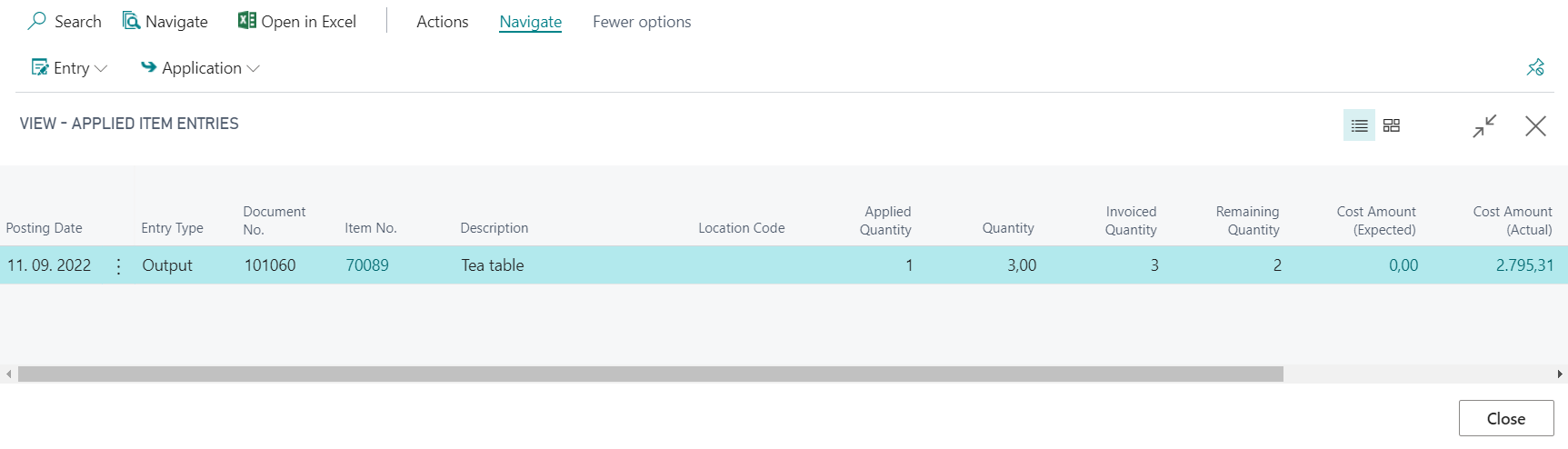Click the Navigate find-entries icon

click(132, 21)
